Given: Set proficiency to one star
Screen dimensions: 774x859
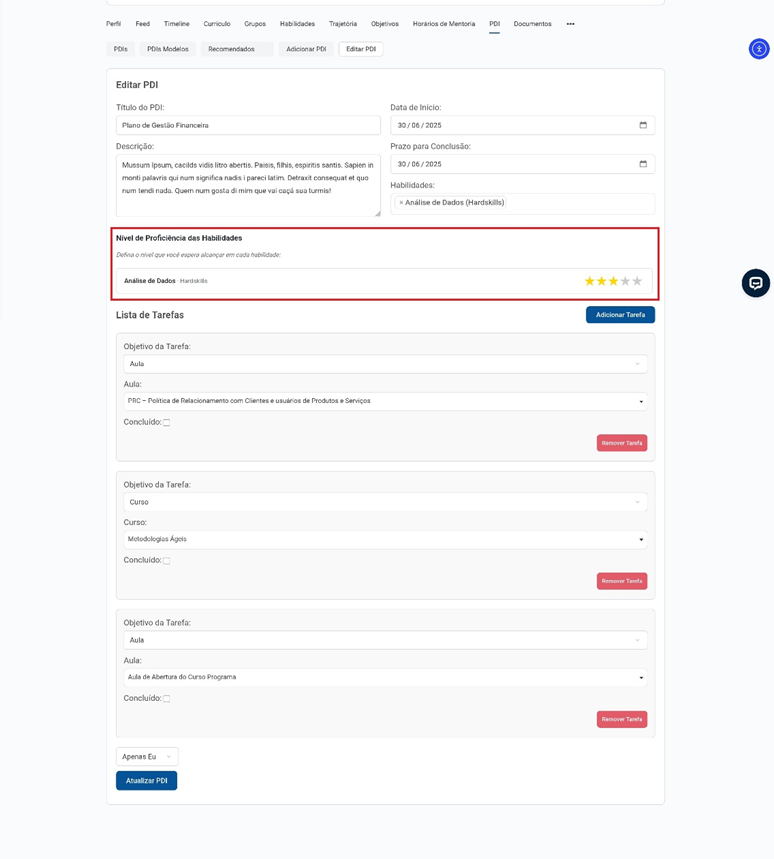Looking at the screenshot, I should (x=590, y=282).
